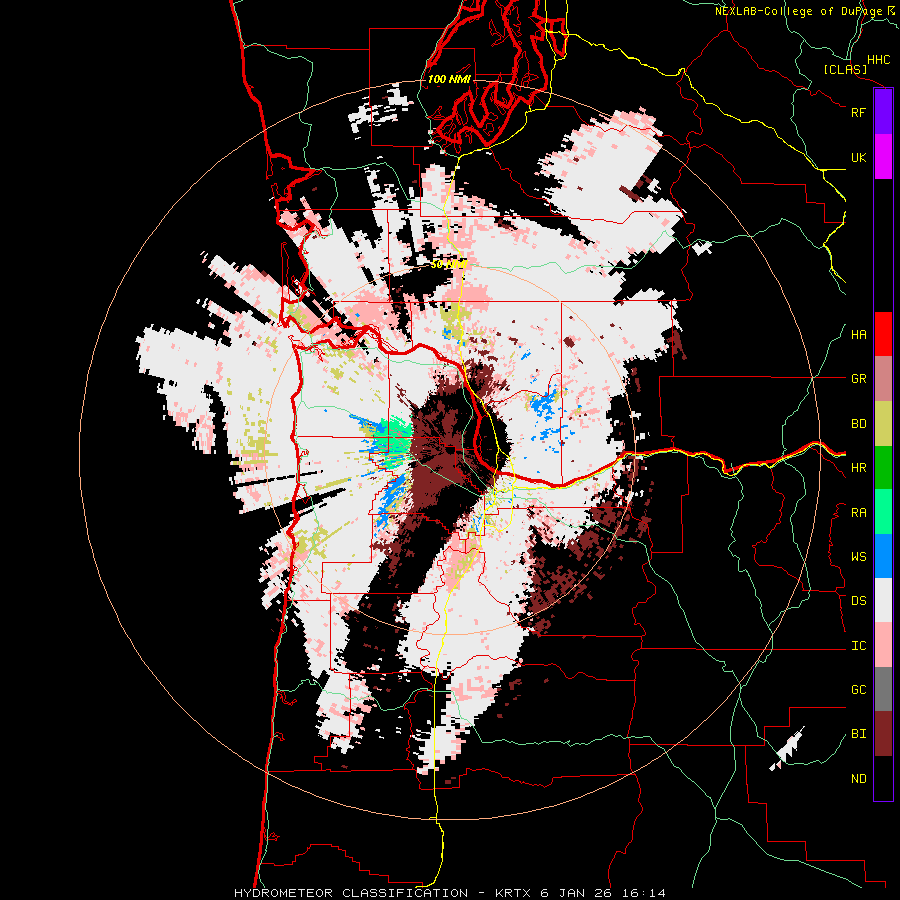Click the BI legend label
Screen dimensions: 900x900
859,734
